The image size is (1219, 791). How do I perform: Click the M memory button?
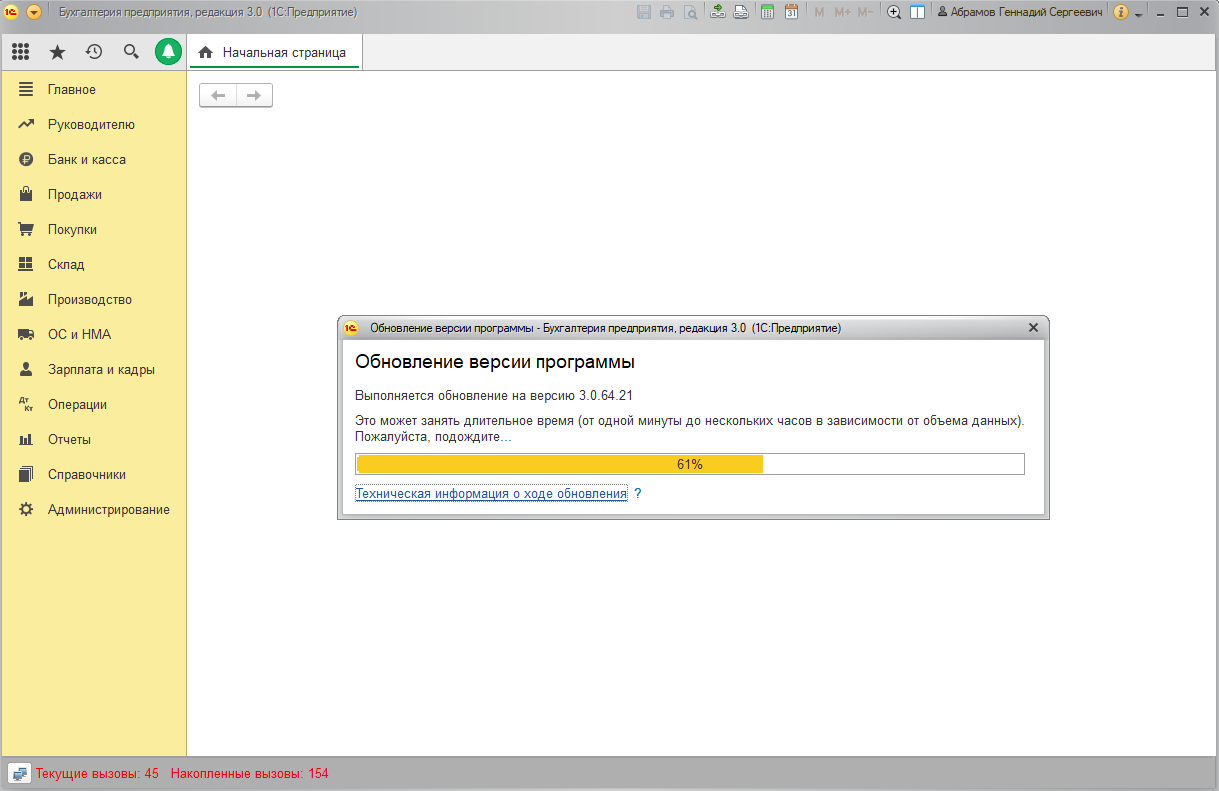pyautogui.click(x=820, y=12)
